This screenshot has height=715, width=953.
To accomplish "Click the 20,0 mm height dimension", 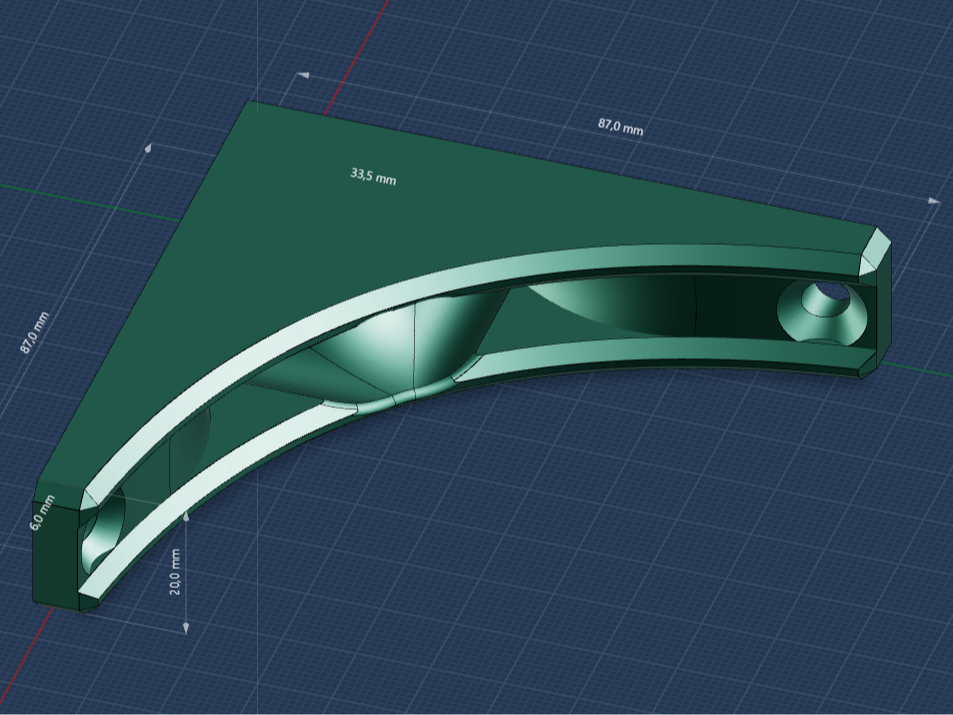I will [176, 572].
